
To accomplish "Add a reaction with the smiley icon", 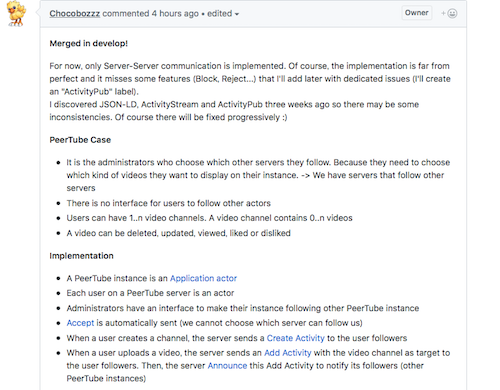I will pos(452,13).
